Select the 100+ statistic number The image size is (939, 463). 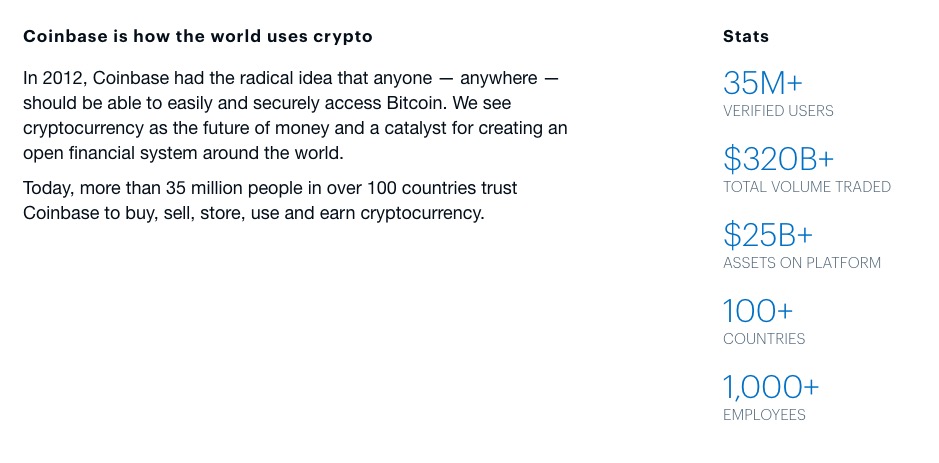click(x=758, y=311)
